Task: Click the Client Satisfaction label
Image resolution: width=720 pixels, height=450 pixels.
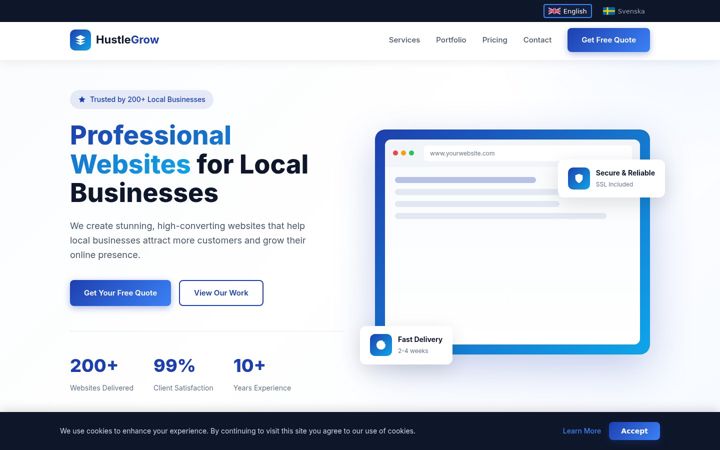Action: pyautogui.click(x=183, y=388)
